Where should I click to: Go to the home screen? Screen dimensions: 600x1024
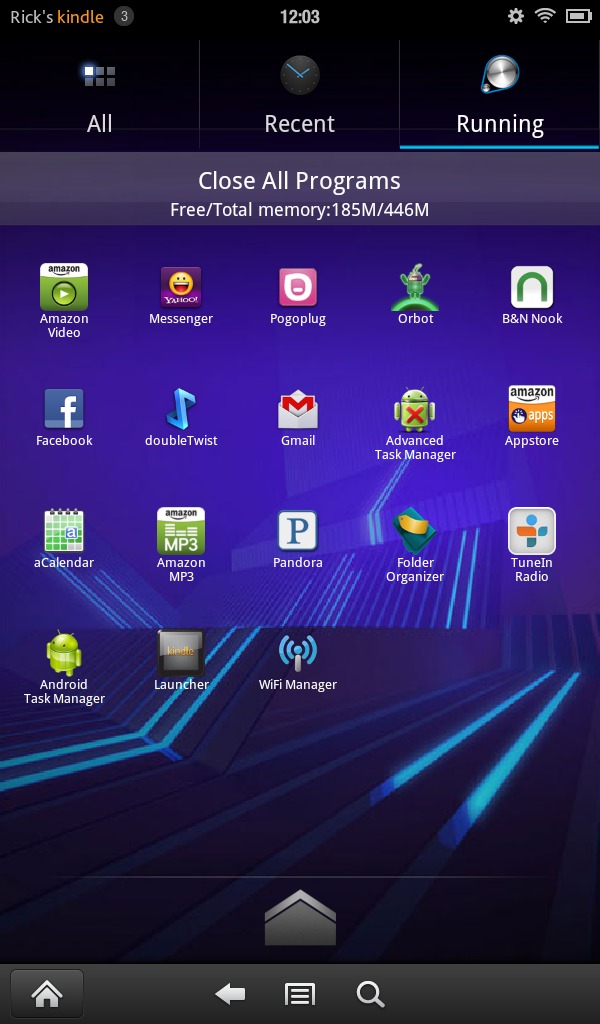coord(47,994)
